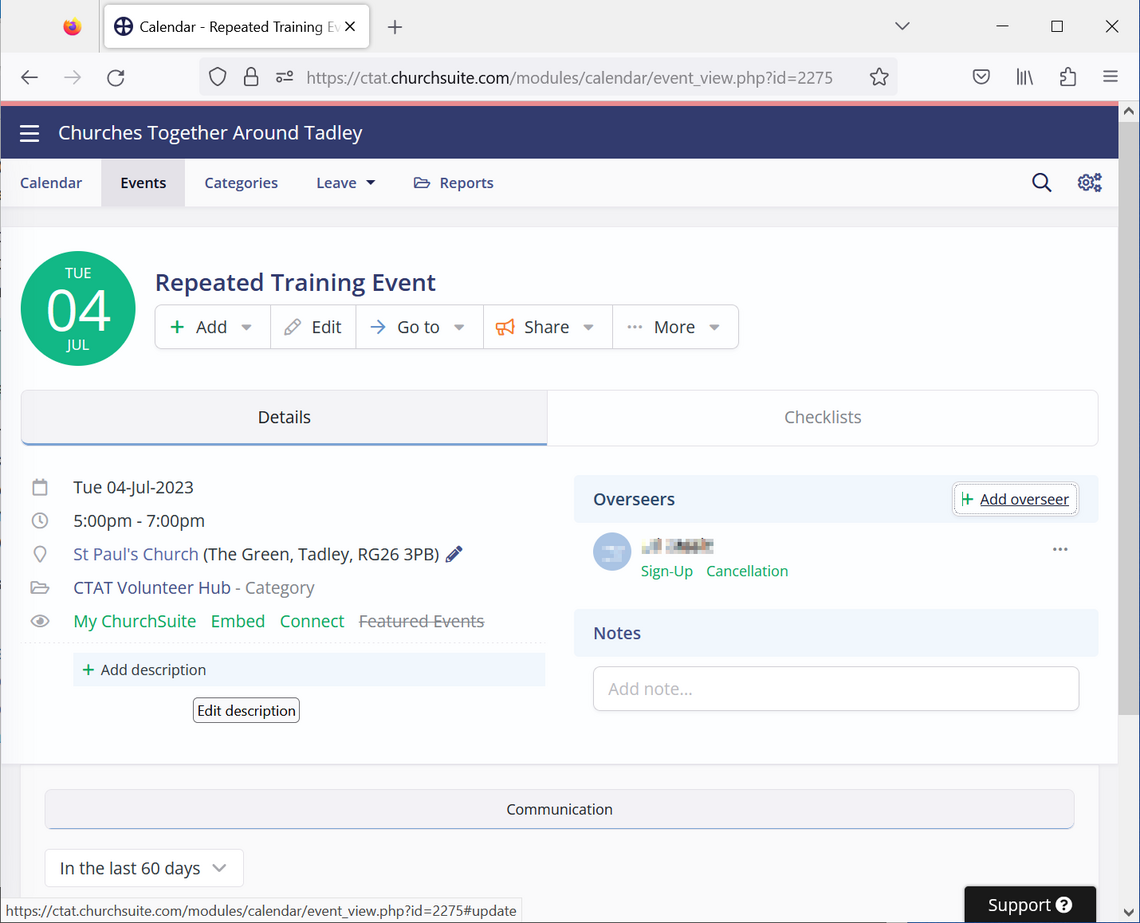Screen dimensions: 1140x923
Task: Expand the Go to dropdown
Action: click(x=419, y=327)
